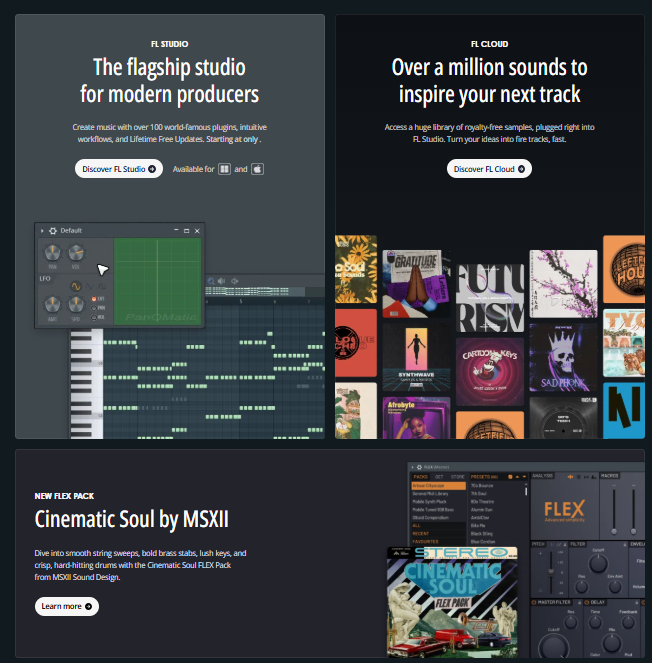Click the Cinematic Soul FLEX Pack artwork
652x663 pixels.
pos(452,602)
